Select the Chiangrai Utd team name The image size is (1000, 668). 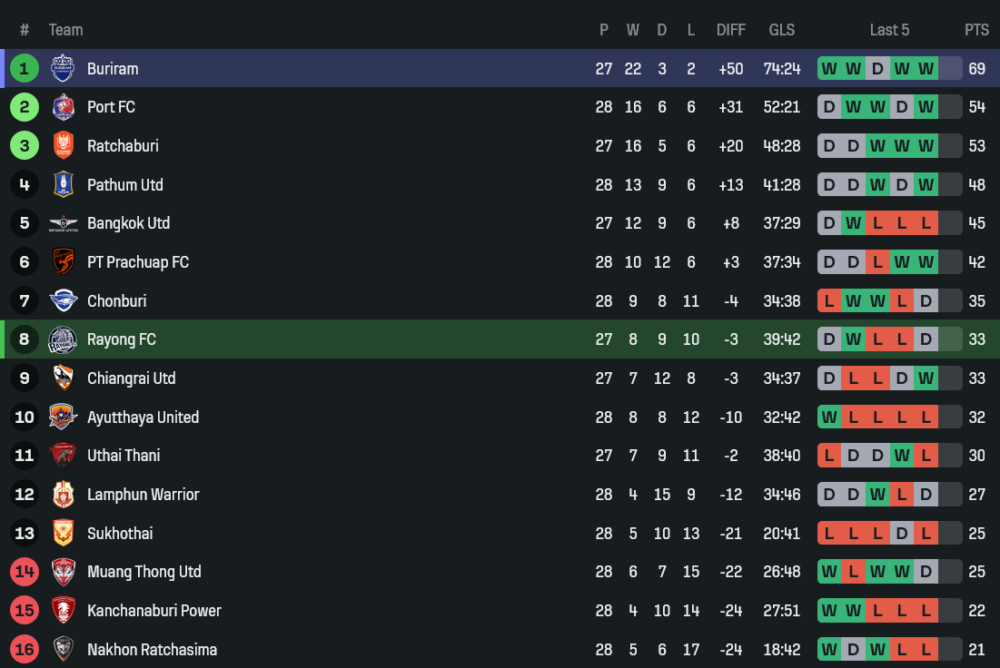[x=131, y=378]
